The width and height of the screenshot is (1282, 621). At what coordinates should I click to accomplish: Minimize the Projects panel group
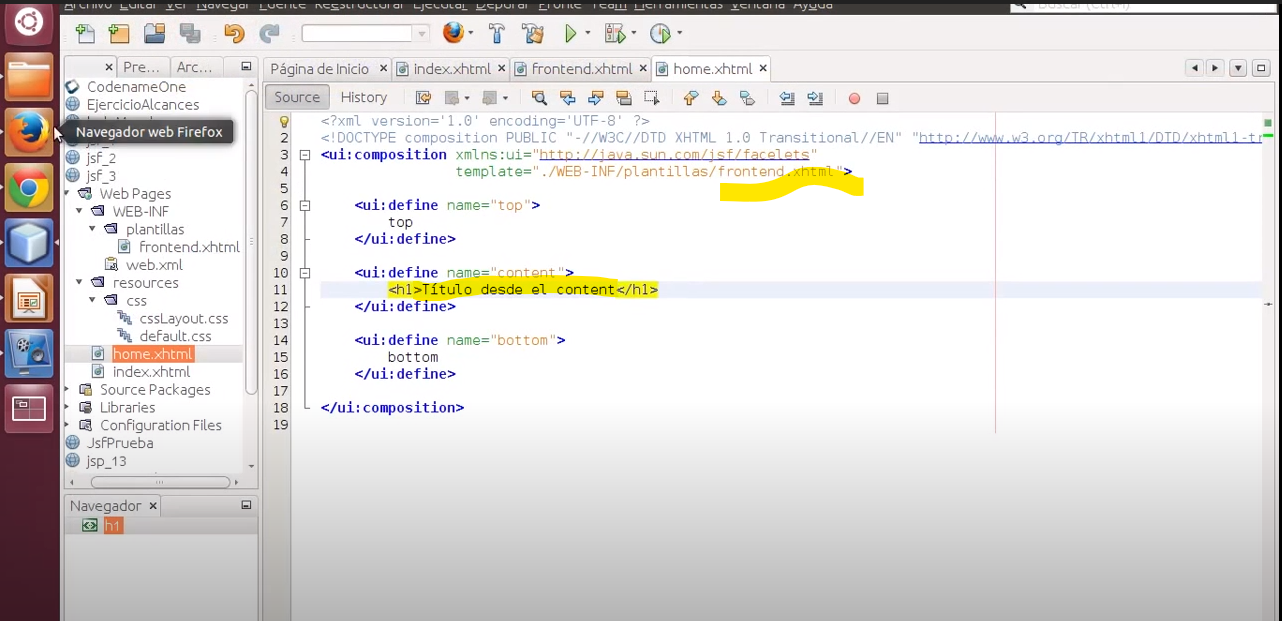point(246,67)
